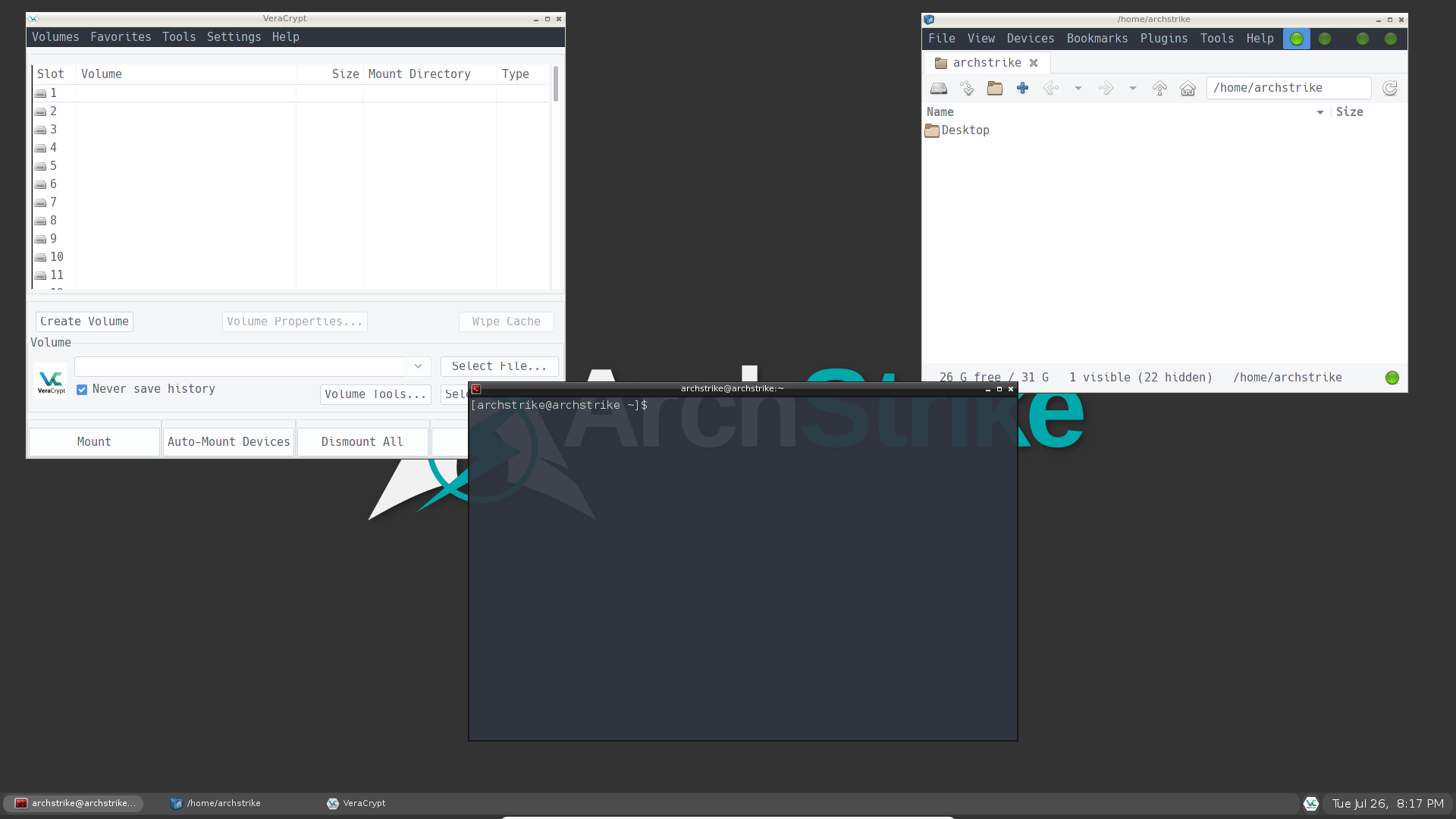Screen dimensions: 1456x819
Task: Click the Select File button
Action: click(x=500, y=365)
